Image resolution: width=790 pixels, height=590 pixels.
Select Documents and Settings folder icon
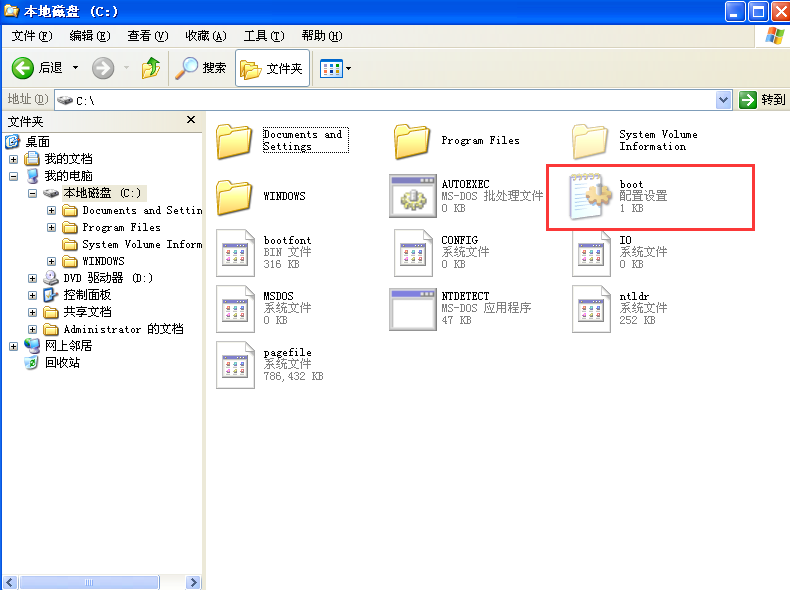point(234,142)
